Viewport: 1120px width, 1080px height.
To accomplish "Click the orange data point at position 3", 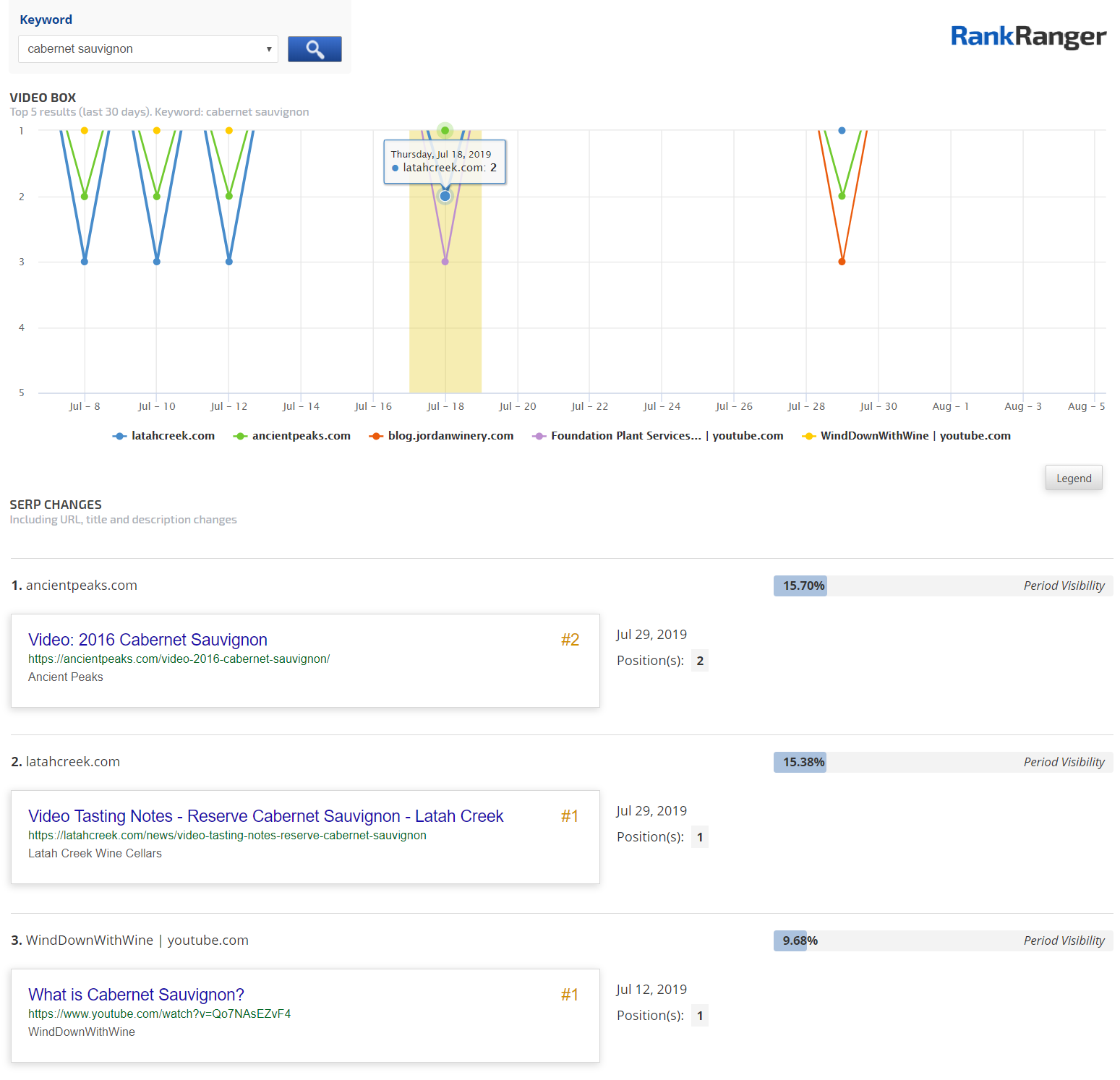I will pos(842,262).
